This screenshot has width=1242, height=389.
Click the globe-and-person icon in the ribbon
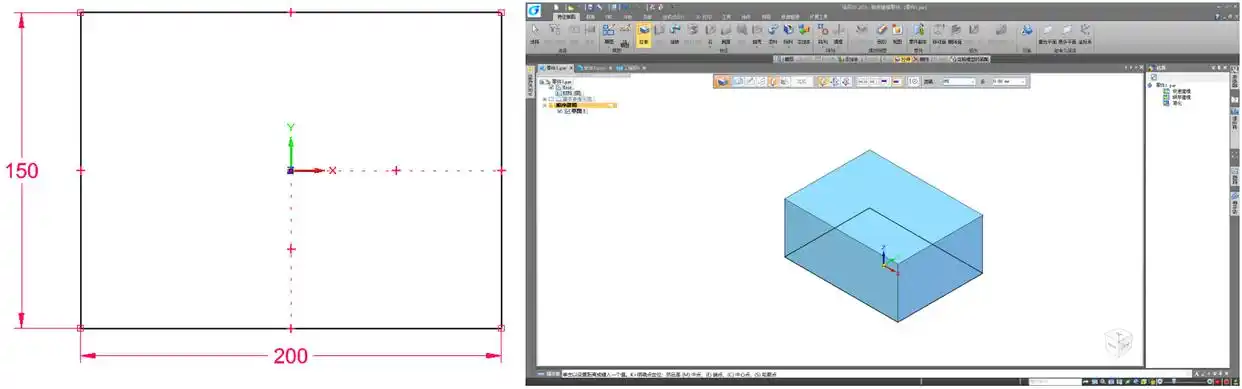click(x=1026, y=31)
